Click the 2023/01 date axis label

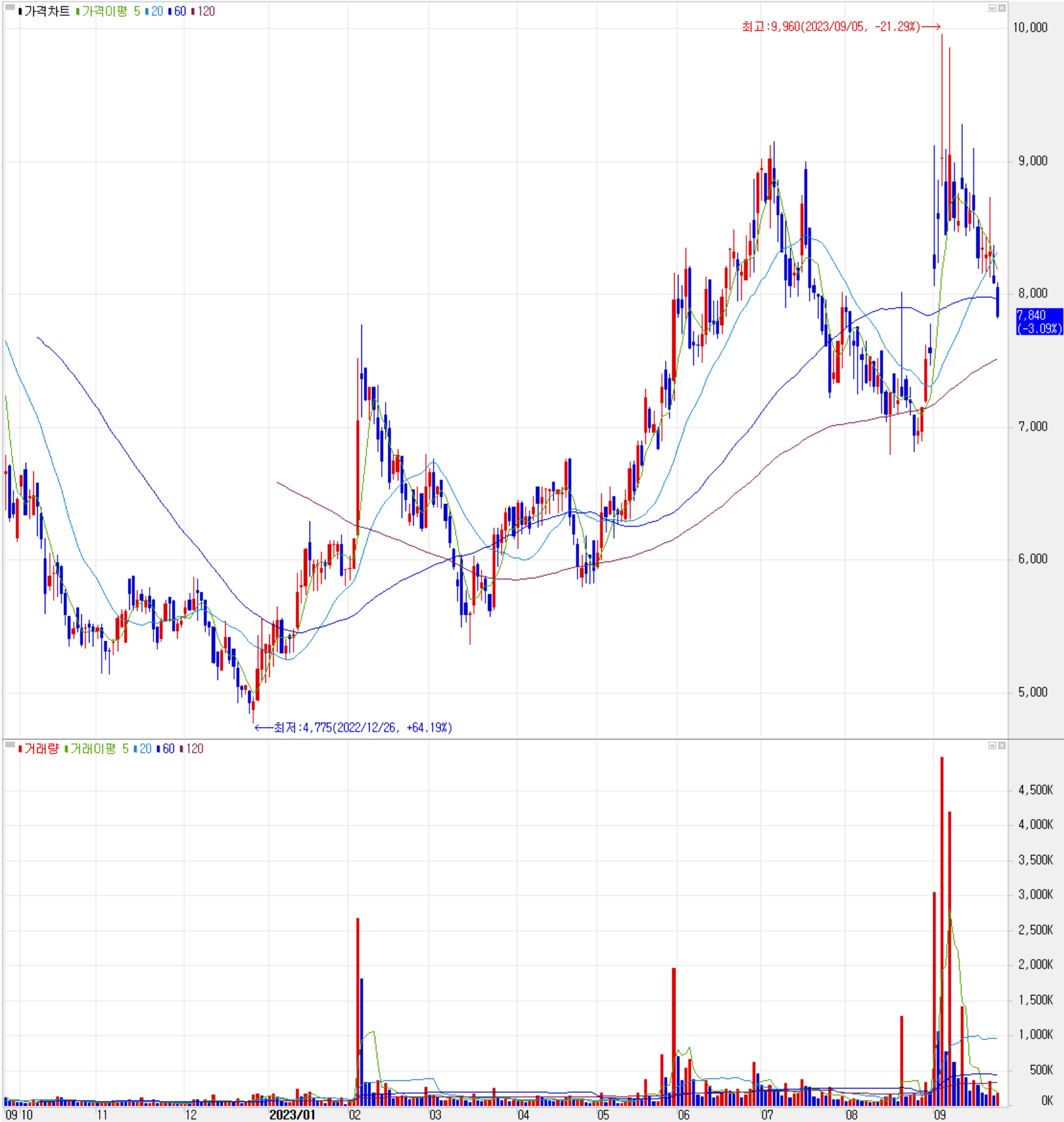pyautogui.click(x=292, y=1115)
